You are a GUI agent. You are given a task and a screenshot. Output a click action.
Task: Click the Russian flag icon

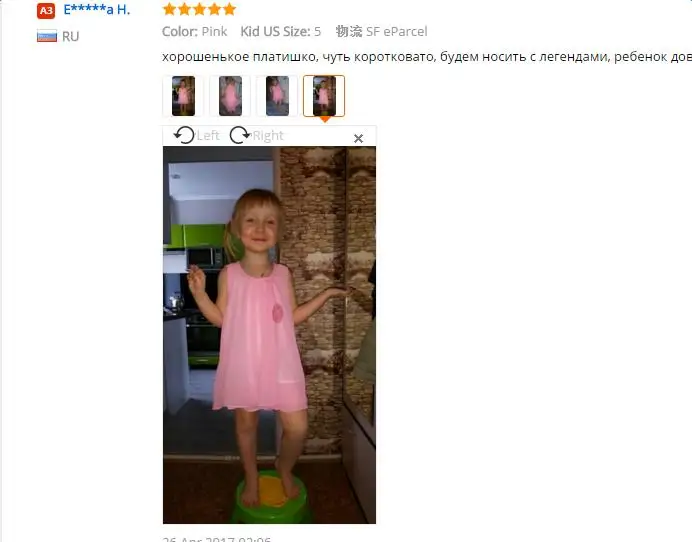tap(47, 36)
